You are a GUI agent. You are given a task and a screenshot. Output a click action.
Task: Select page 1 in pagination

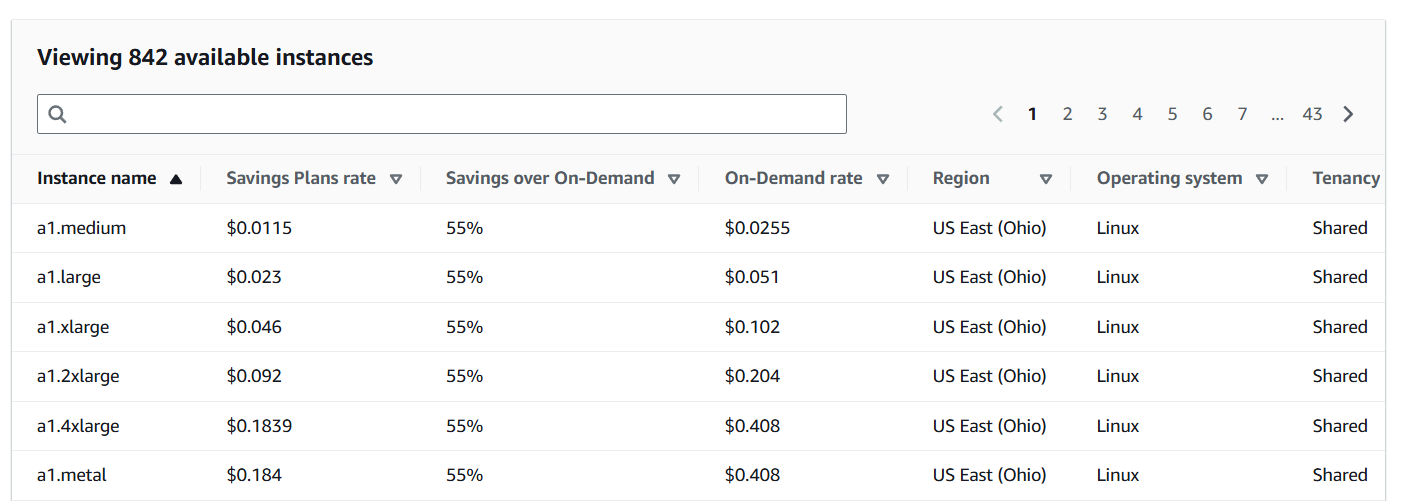tap(1032, 114)
